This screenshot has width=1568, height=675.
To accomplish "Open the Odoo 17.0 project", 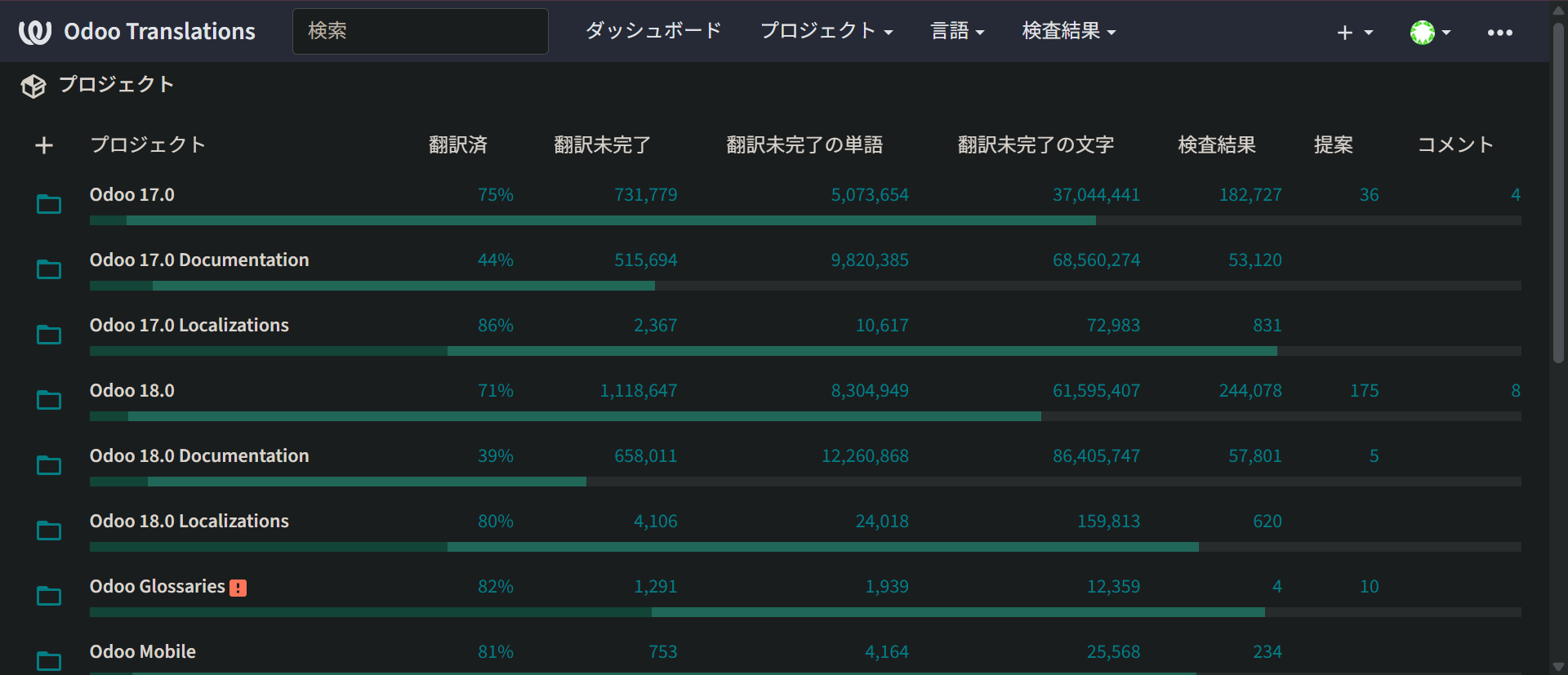I will 132,195.
